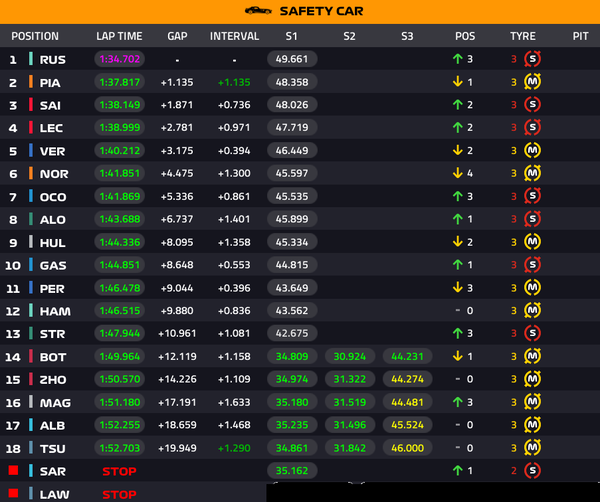Screen dimensions: 600x502
Task: Click ZHO medium tyre icon
Action: click(x=532, y=379)
